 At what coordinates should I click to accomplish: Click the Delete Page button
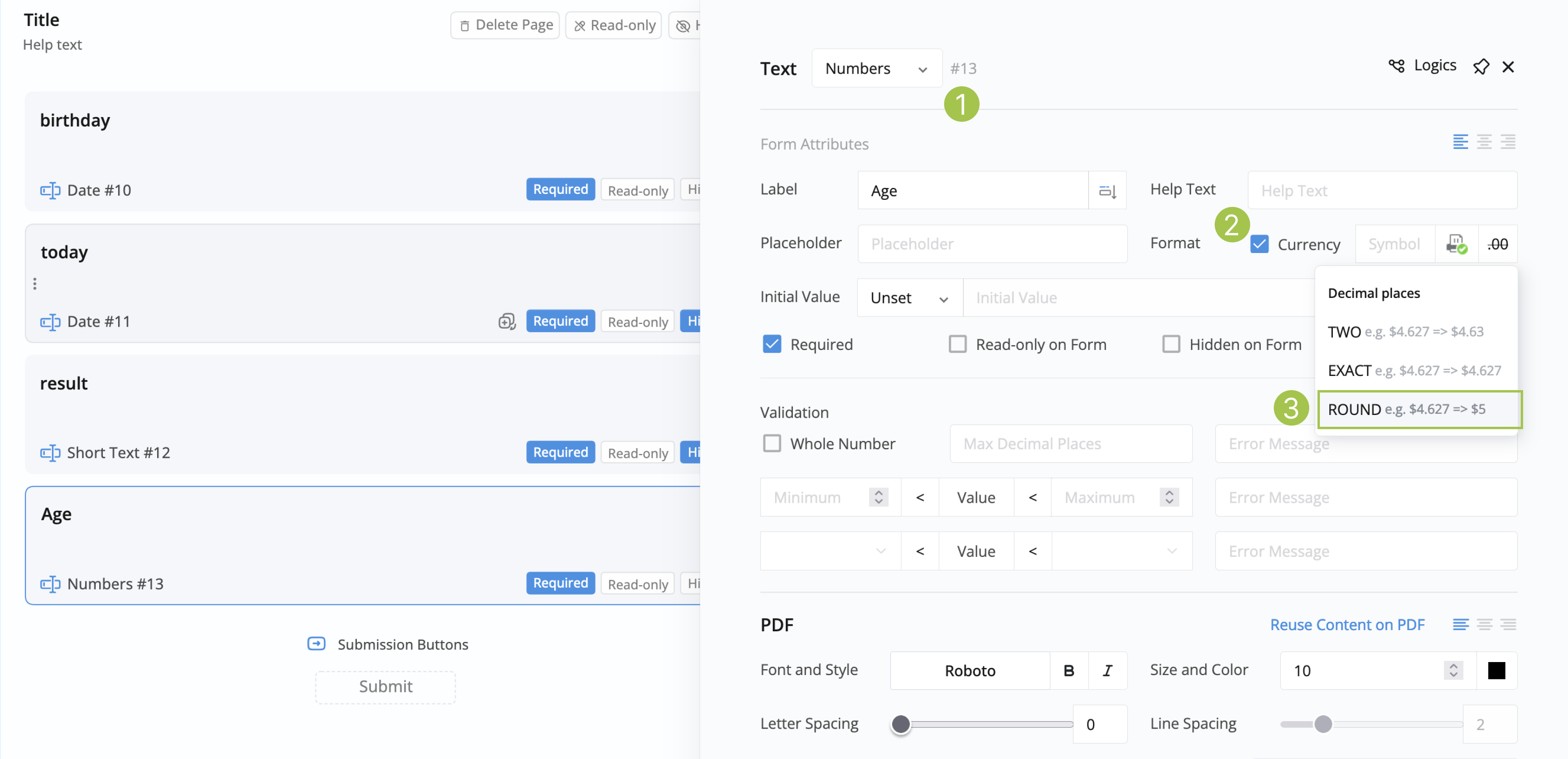pos(505,25)
